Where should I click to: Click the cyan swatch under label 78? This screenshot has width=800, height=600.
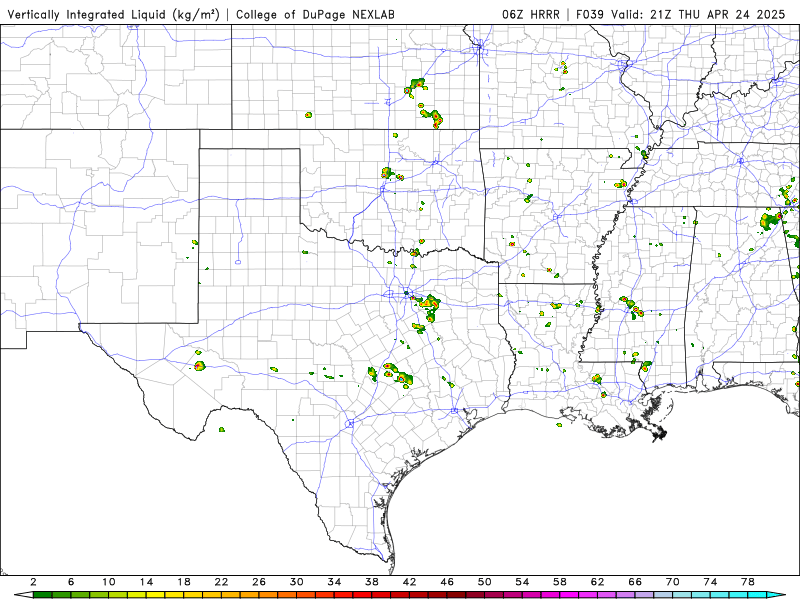[x=758, y=595]
